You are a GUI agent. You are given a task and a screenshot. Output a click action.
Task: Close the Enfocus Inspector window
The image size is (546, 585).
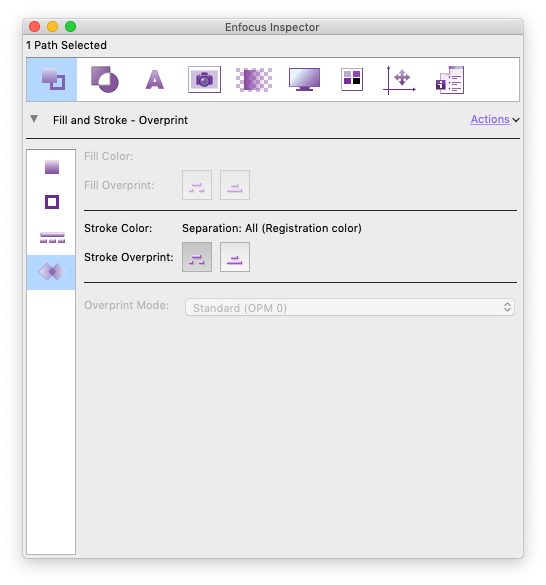(34, 27)
